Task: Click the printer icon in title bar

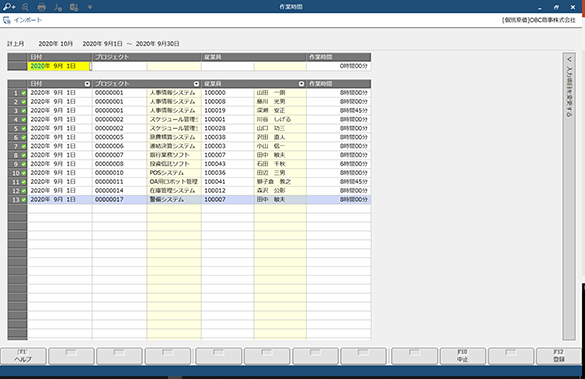Action: click(42, 7)
